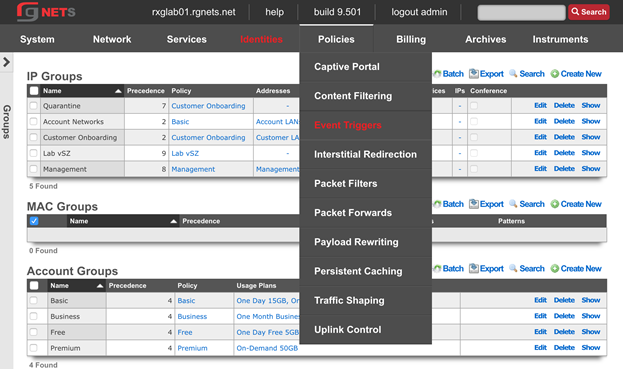Click the IP Groups Export icon
623x369 pixels.
[x=474, y=74]
